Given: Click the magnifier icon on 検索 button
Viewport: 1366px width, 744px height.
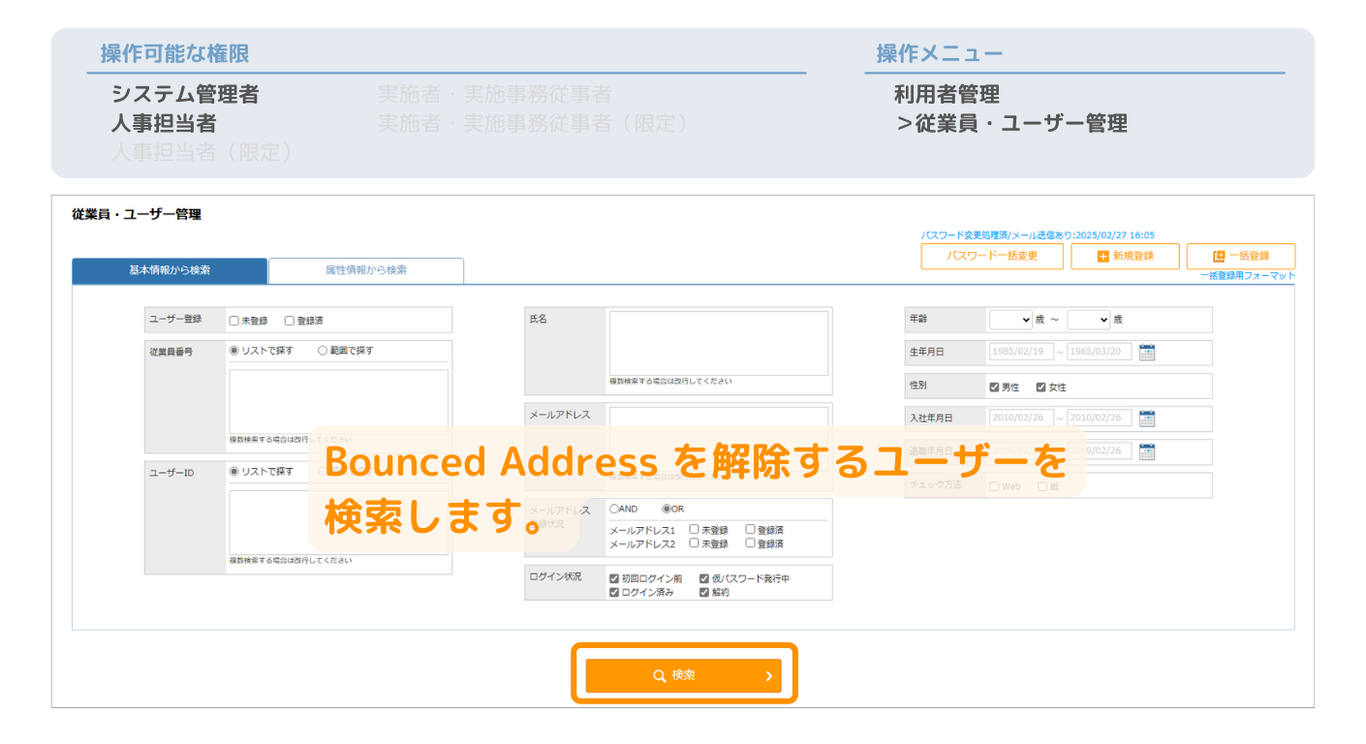Looking at the screenshot, I should [x=659, y=676].
